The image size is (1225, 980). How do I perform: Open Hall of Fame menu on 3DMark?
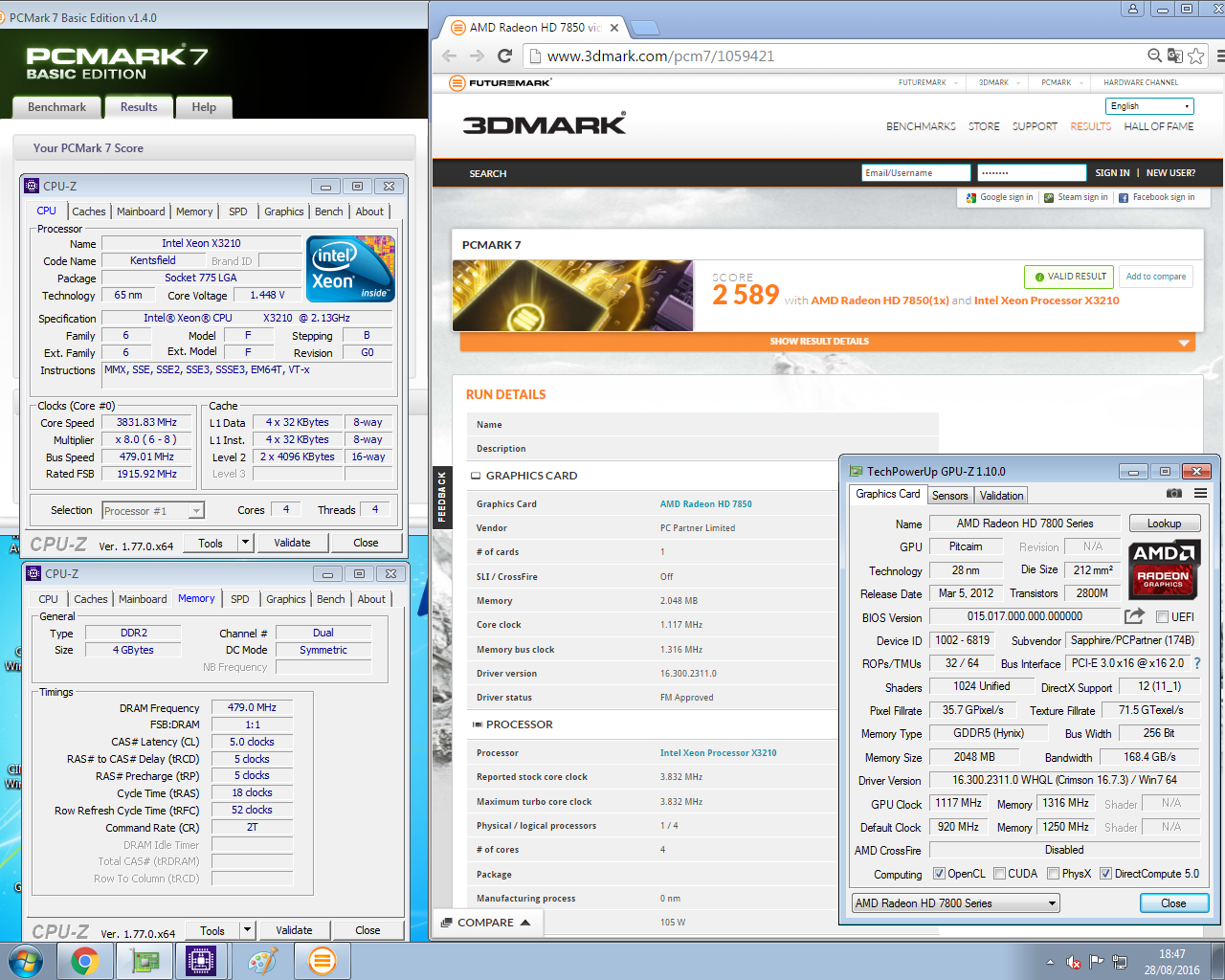[1158, 126]
